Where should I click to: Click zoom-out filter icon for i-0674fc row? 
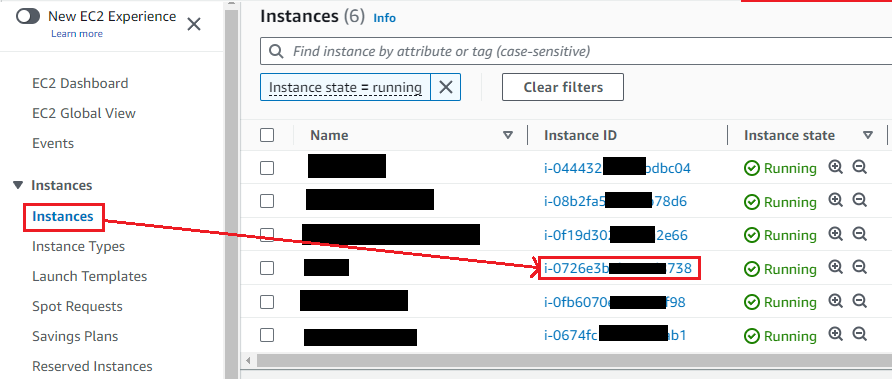859,334
